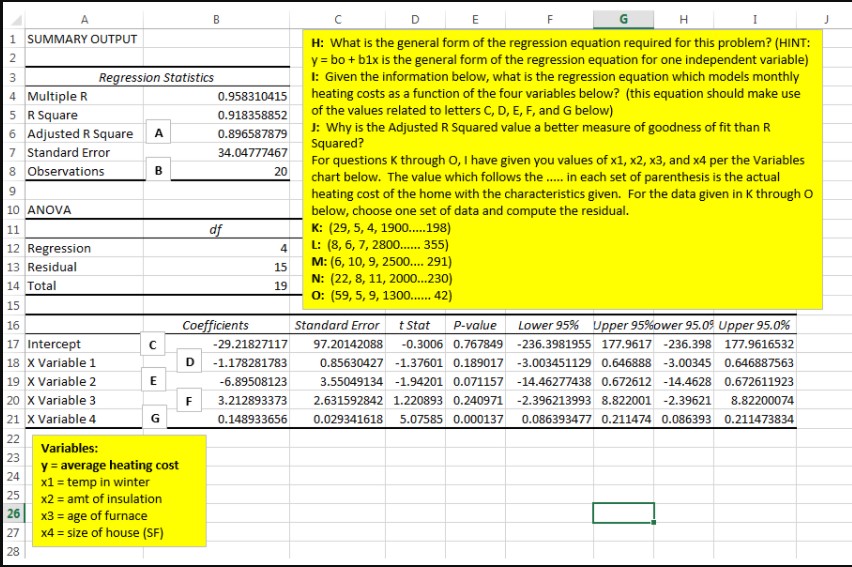852x567 pixels.
Task: Click the SUMMARY OUTPUT cell
Action: tap(82, 39)
